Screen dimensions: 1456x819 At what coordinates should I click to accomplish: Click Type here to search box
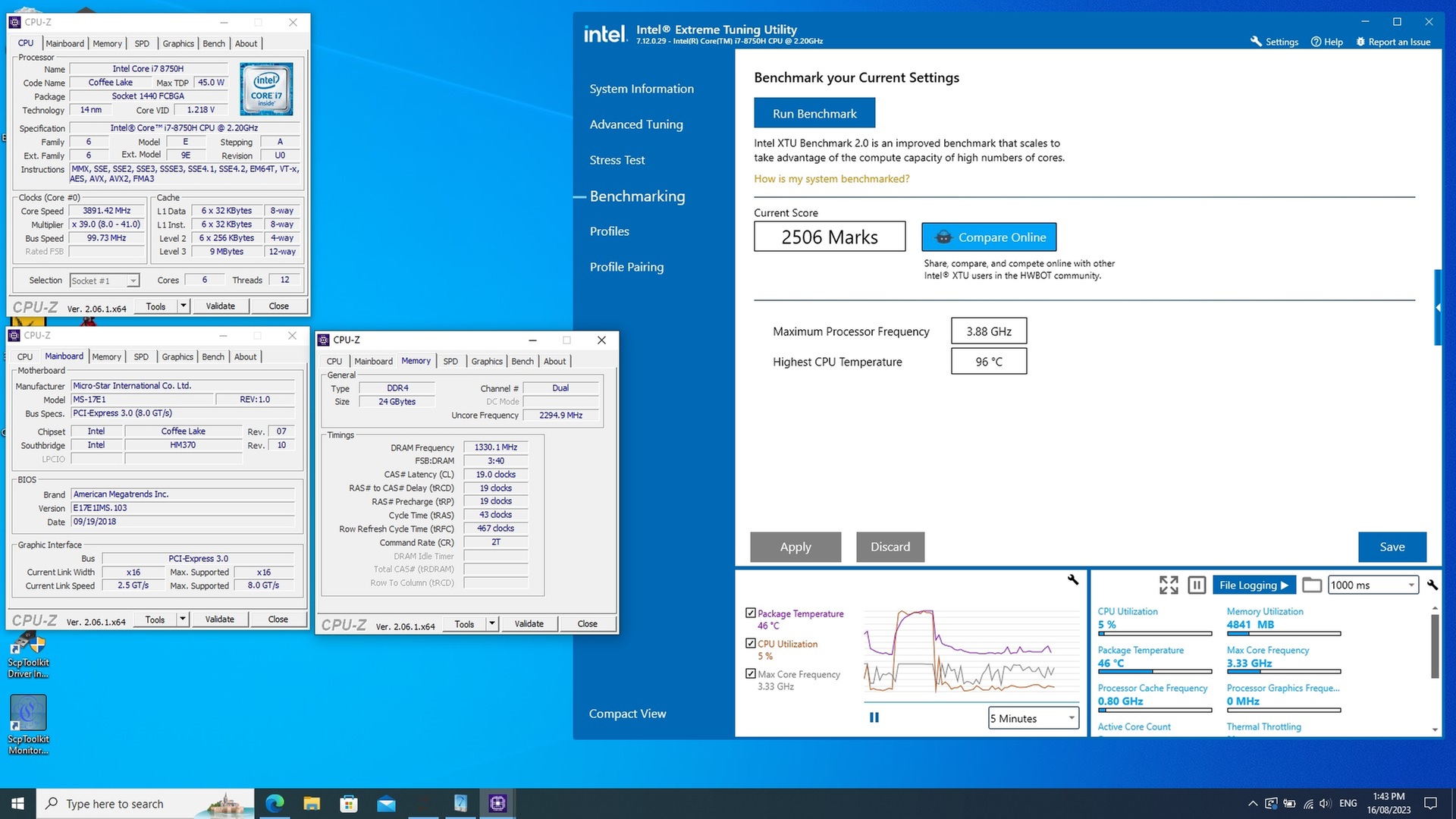point(144,803)
